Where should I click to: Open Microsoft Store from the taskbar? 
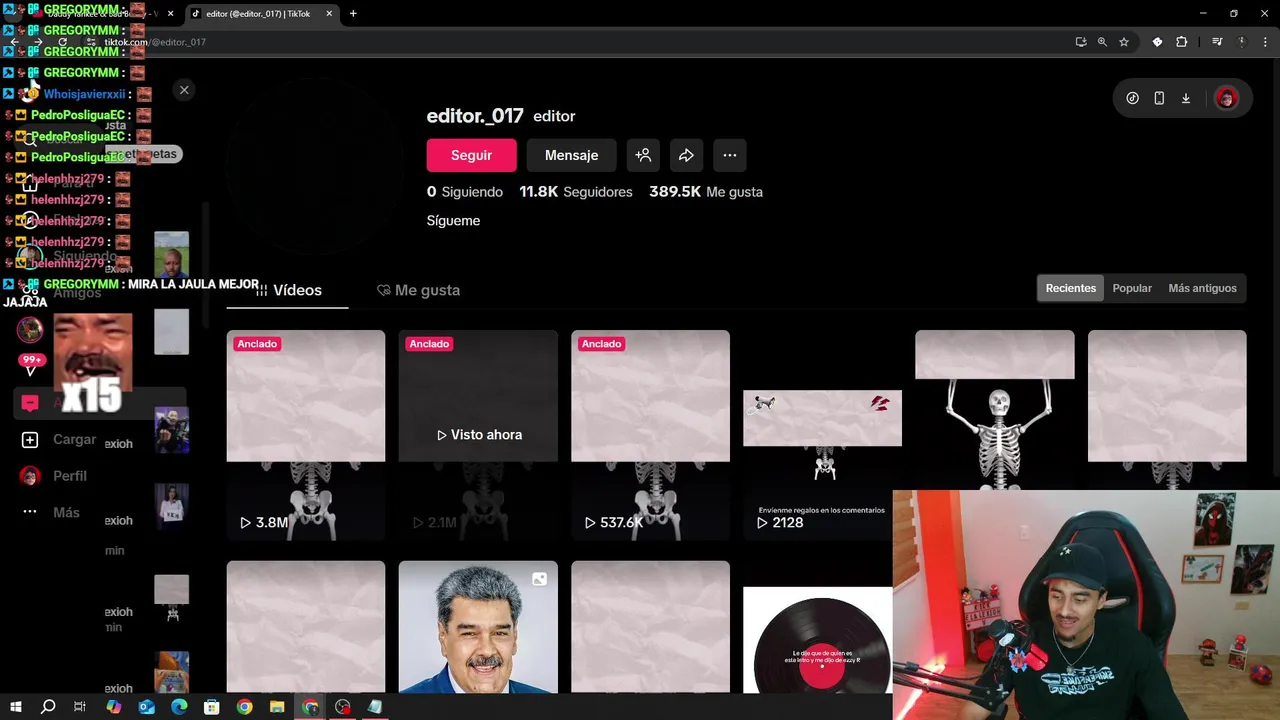click(211, 707)
